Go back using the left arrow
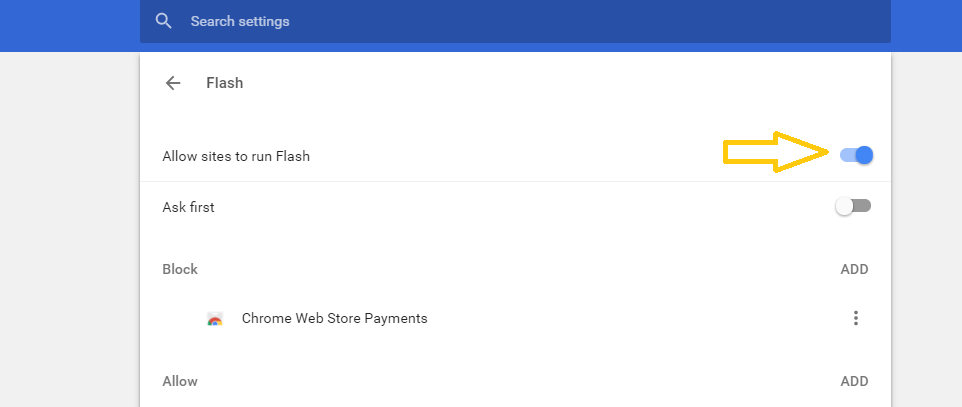This screenshot has width=962, height=407. coord(173,83)
